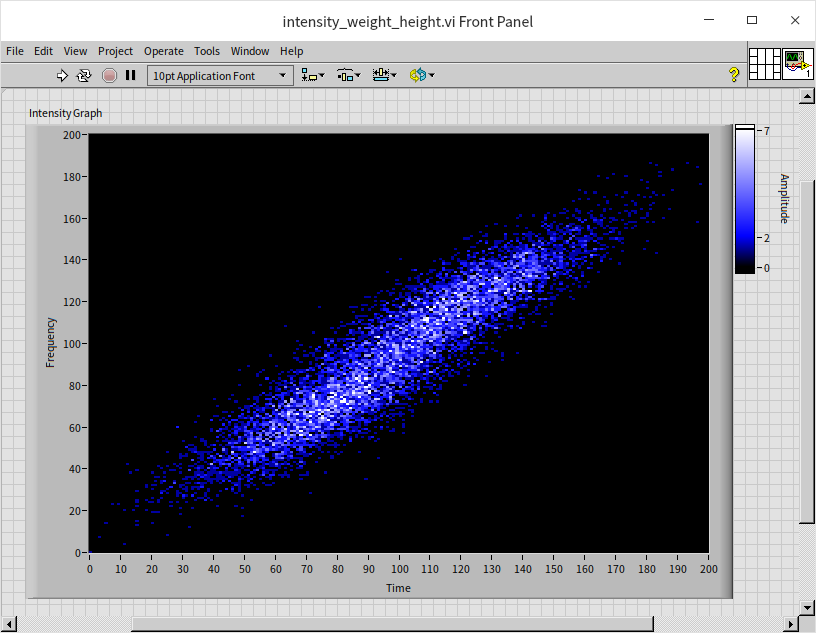This screenshot has height=633, width=816.
Task: Click the Amplitude color ramp scale
Action: pyautogui.click(x=745, y=200)
